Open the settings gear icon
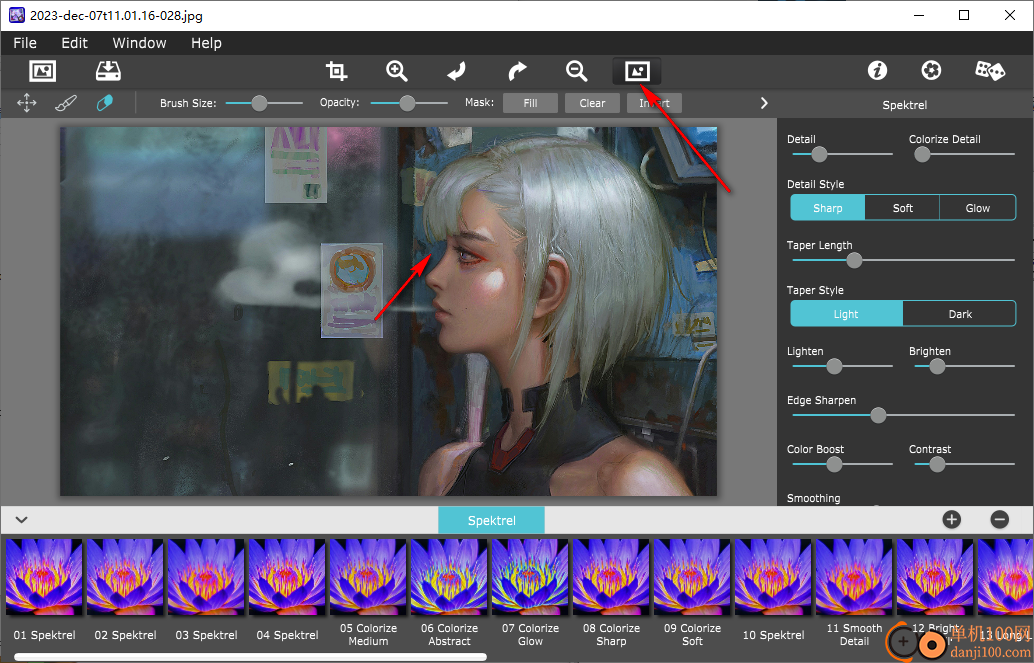 [x=931, y=71]
